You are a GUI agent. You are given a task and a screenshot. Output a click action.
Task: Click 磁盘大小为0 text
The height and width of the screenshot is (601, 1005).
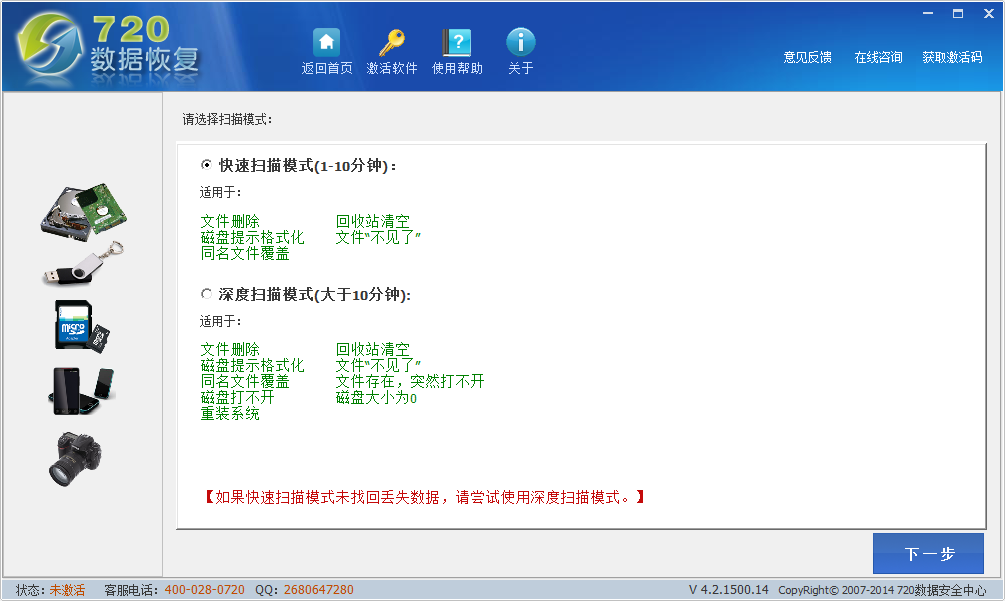pyautogui.click(x=376, y=398)
